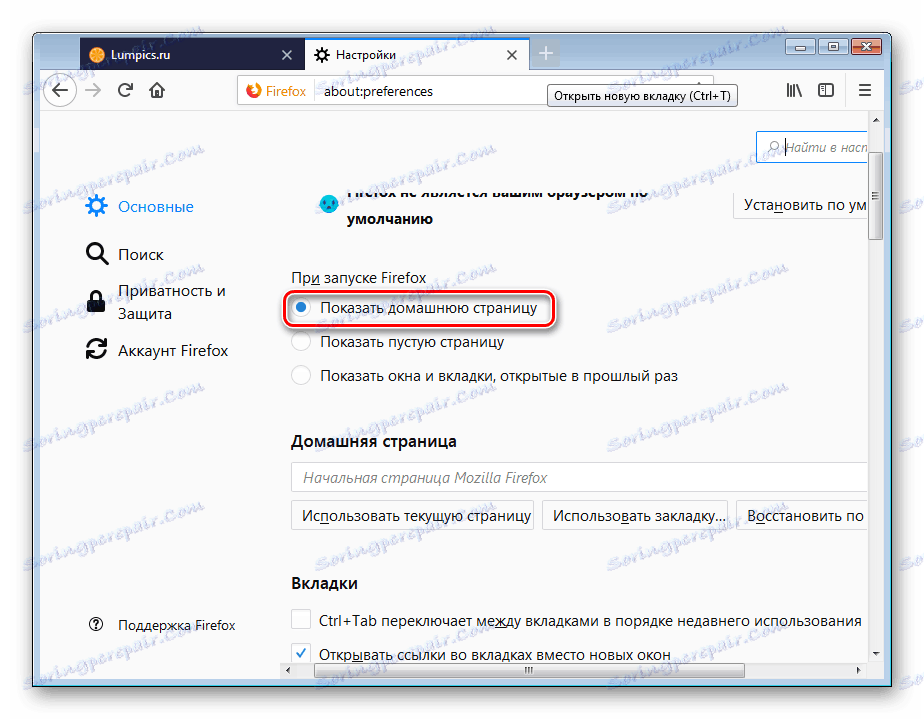This screenshot has height=719, width=924.
Task: Reload the current page
Action: tap(125, 90)
